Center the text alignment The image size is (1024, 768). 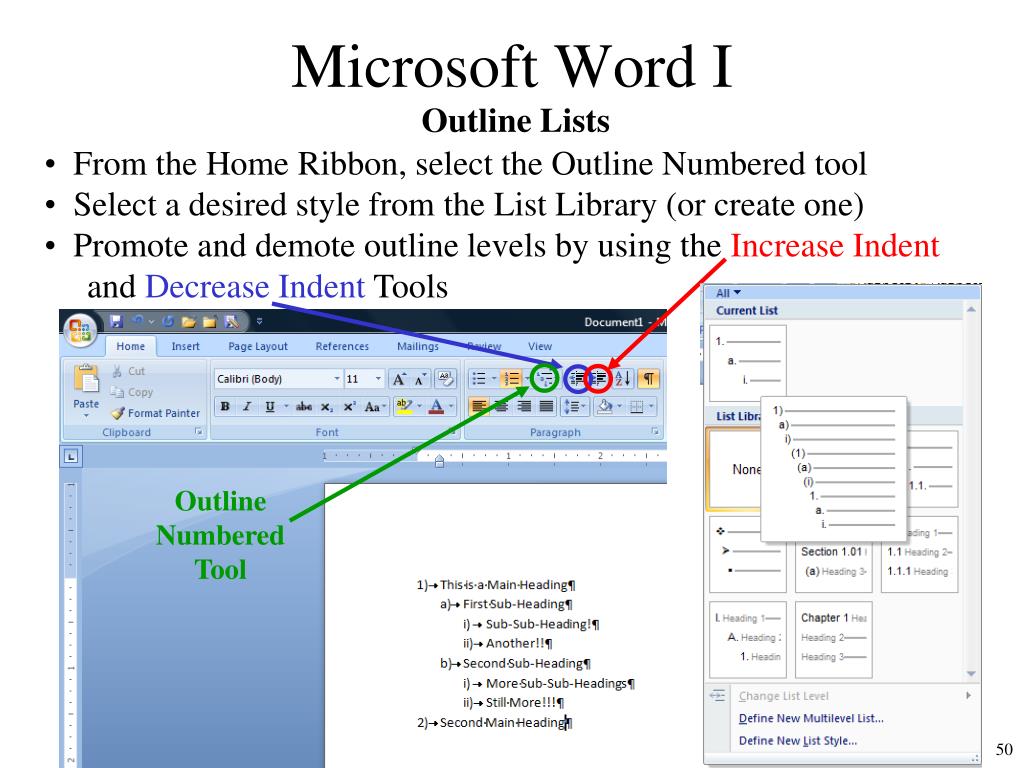(502, 407)
